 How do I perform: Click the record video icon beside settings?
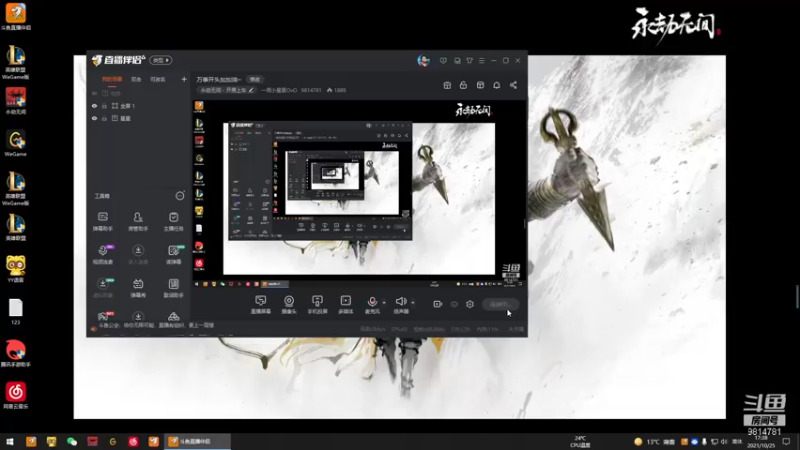point(437,304)
